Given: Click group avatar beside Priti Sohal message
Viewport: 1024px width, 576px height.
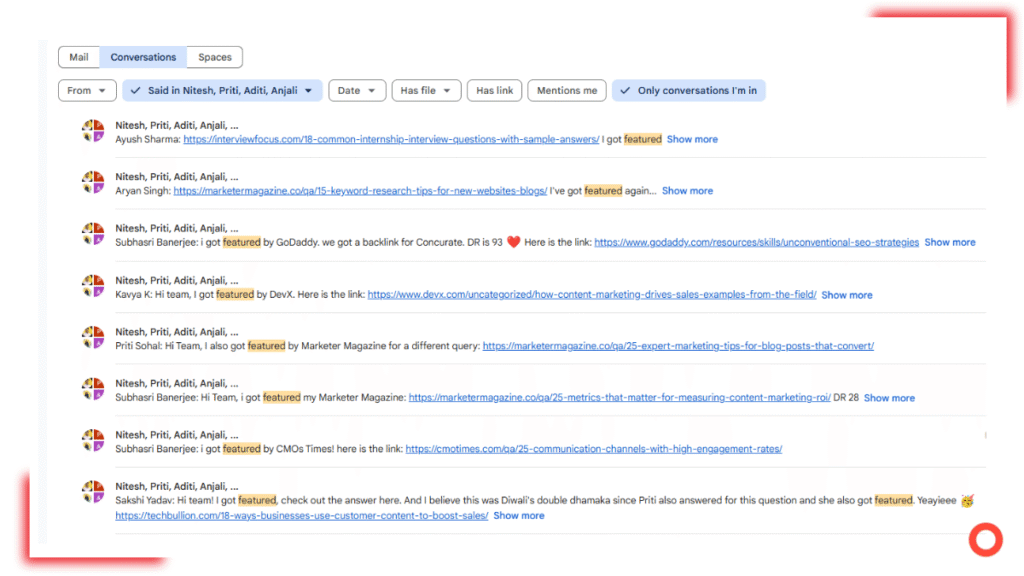Looking at the screenshot, I should point(93,338).
